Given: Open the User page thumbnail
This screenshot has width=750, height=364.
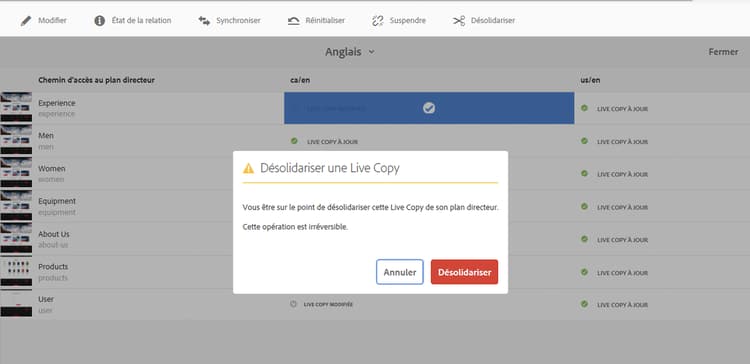Looking at the screenshot, I should tap(16, 304).
